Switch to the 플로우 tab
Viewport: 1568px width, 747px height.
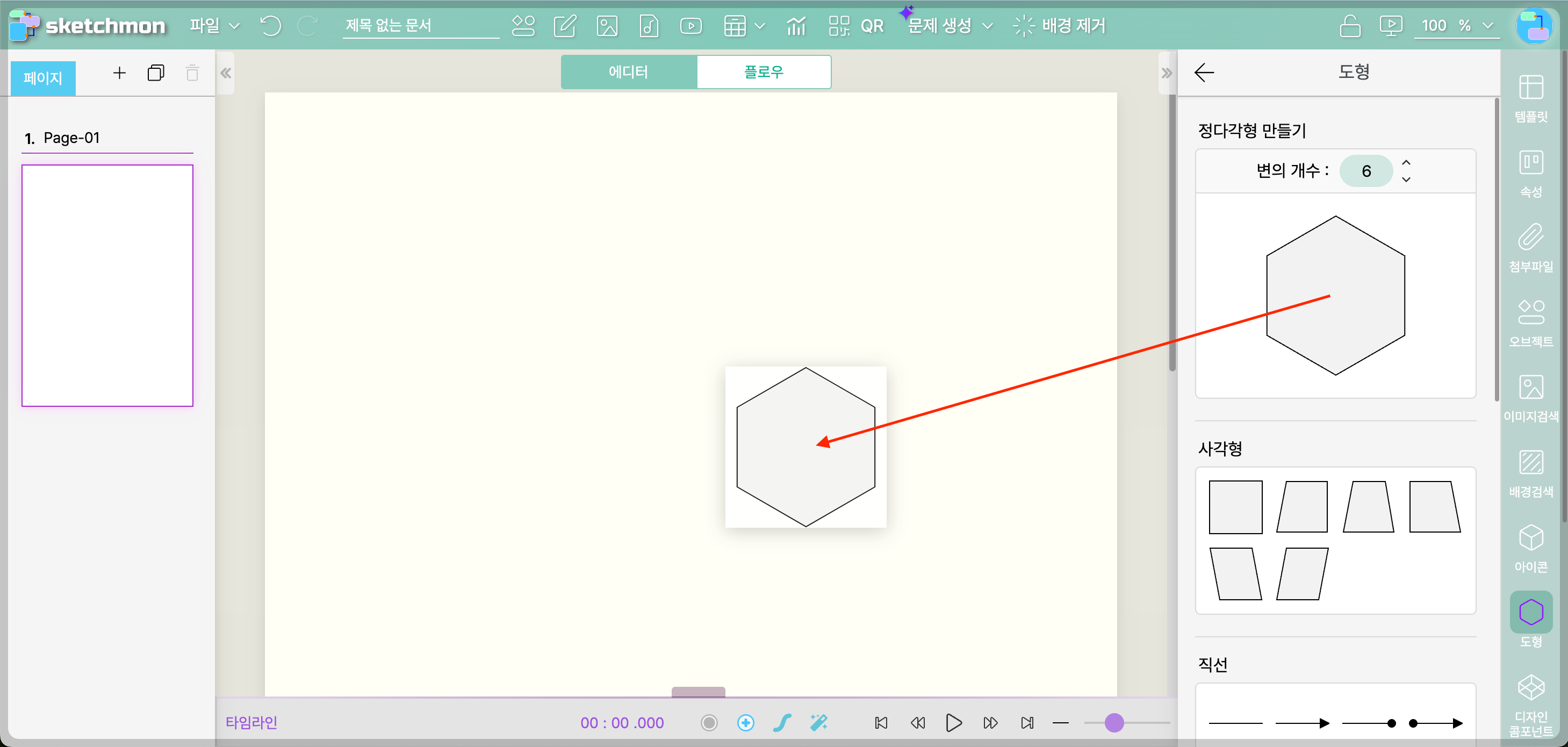click(763, 72)
